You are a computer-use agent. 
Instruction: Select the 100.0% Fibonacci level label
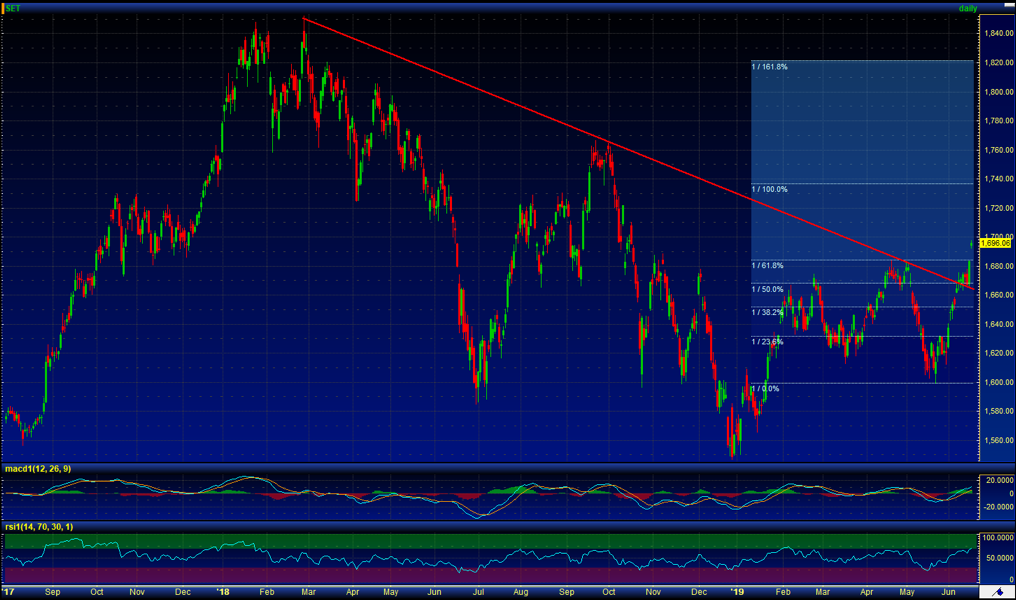coord(769,189)
